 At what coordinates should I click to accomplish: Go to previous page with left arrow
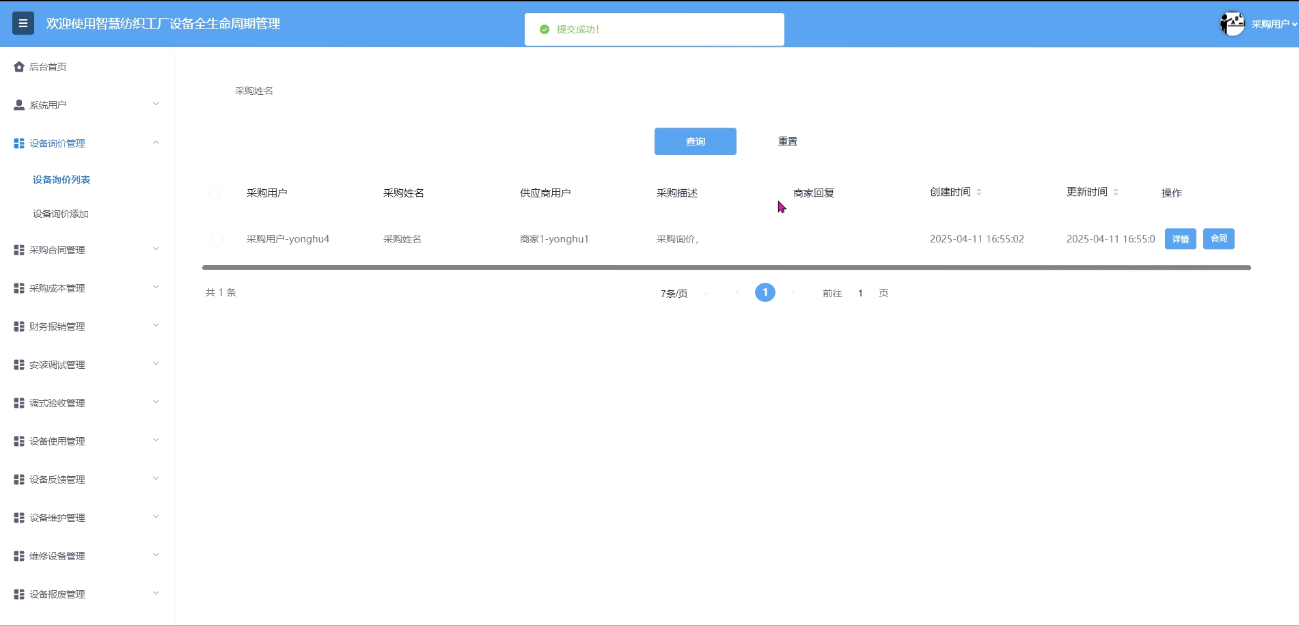738,293
